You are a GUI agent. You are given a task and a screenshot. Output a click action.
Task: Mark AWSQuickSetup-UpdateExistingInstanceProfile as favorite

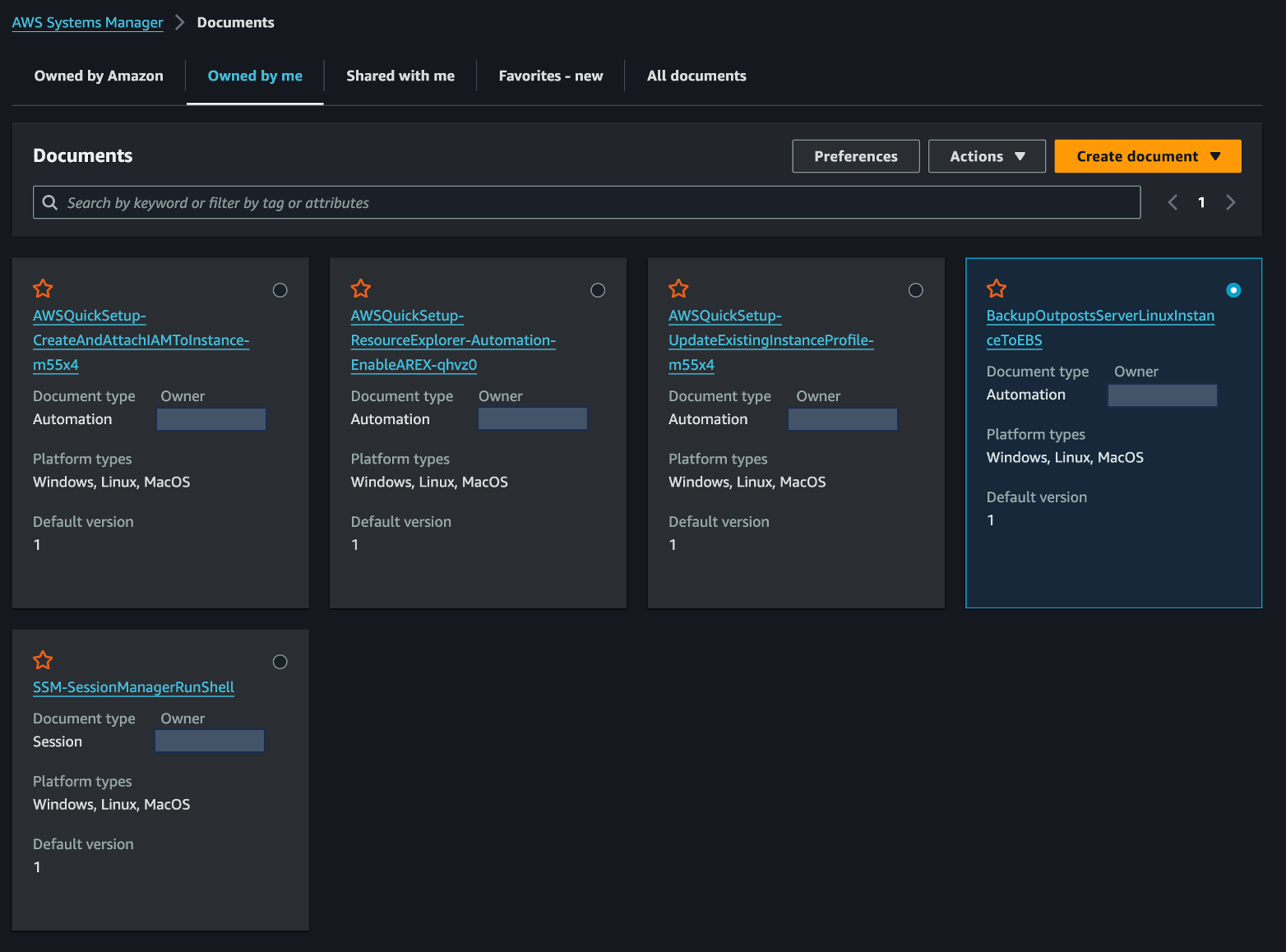click(678, 289)
